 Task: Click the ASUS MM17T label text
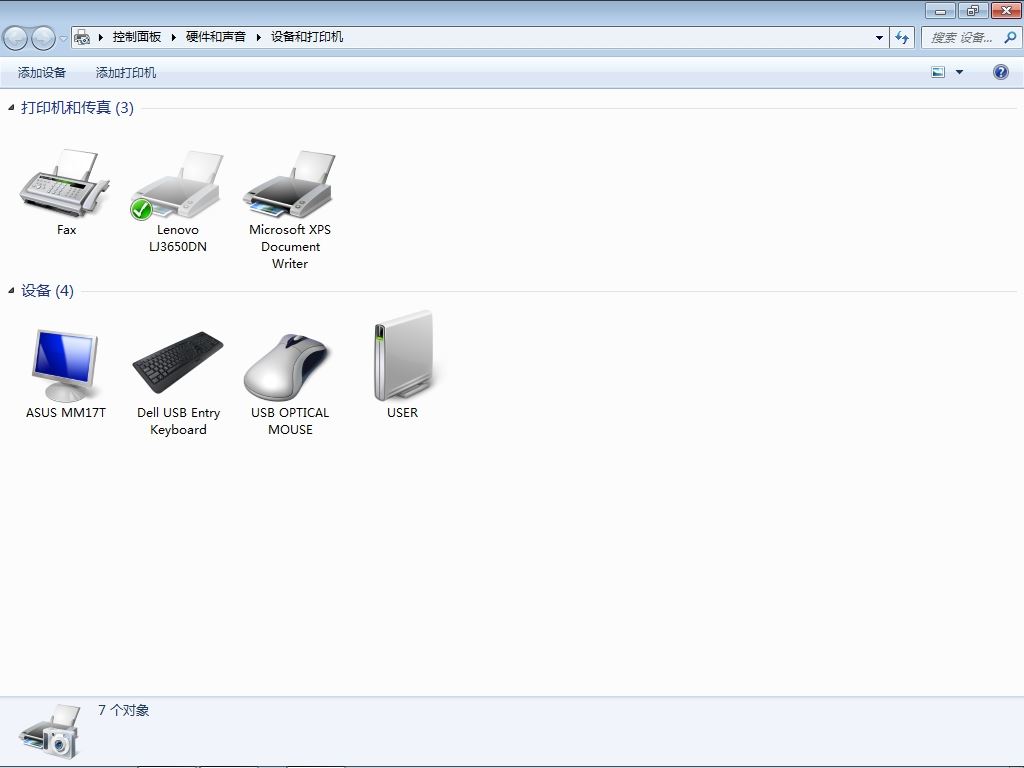tap(65, 413)
